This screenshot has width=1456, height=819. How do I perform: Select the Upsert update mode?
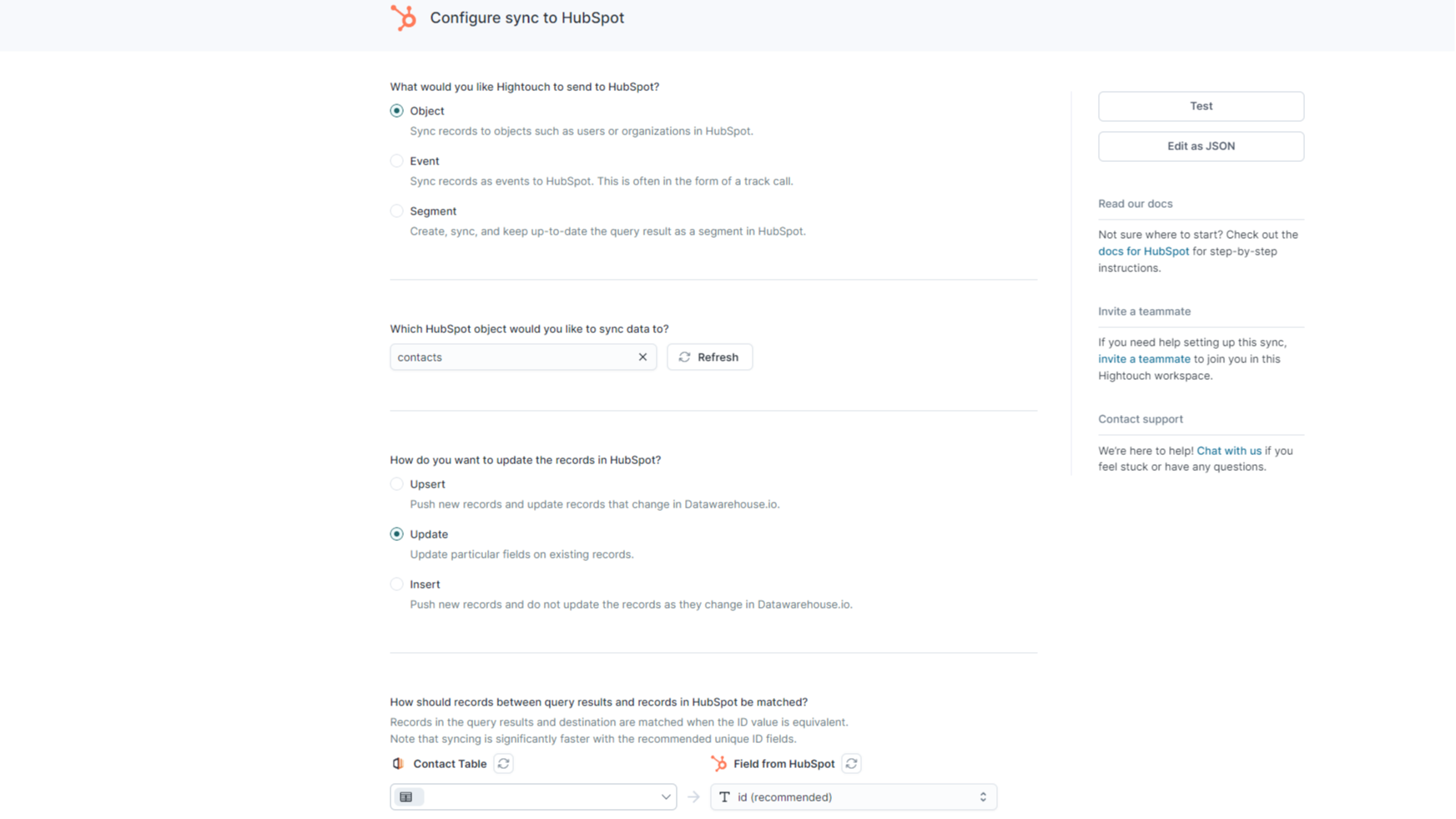(x=397, y=484)
